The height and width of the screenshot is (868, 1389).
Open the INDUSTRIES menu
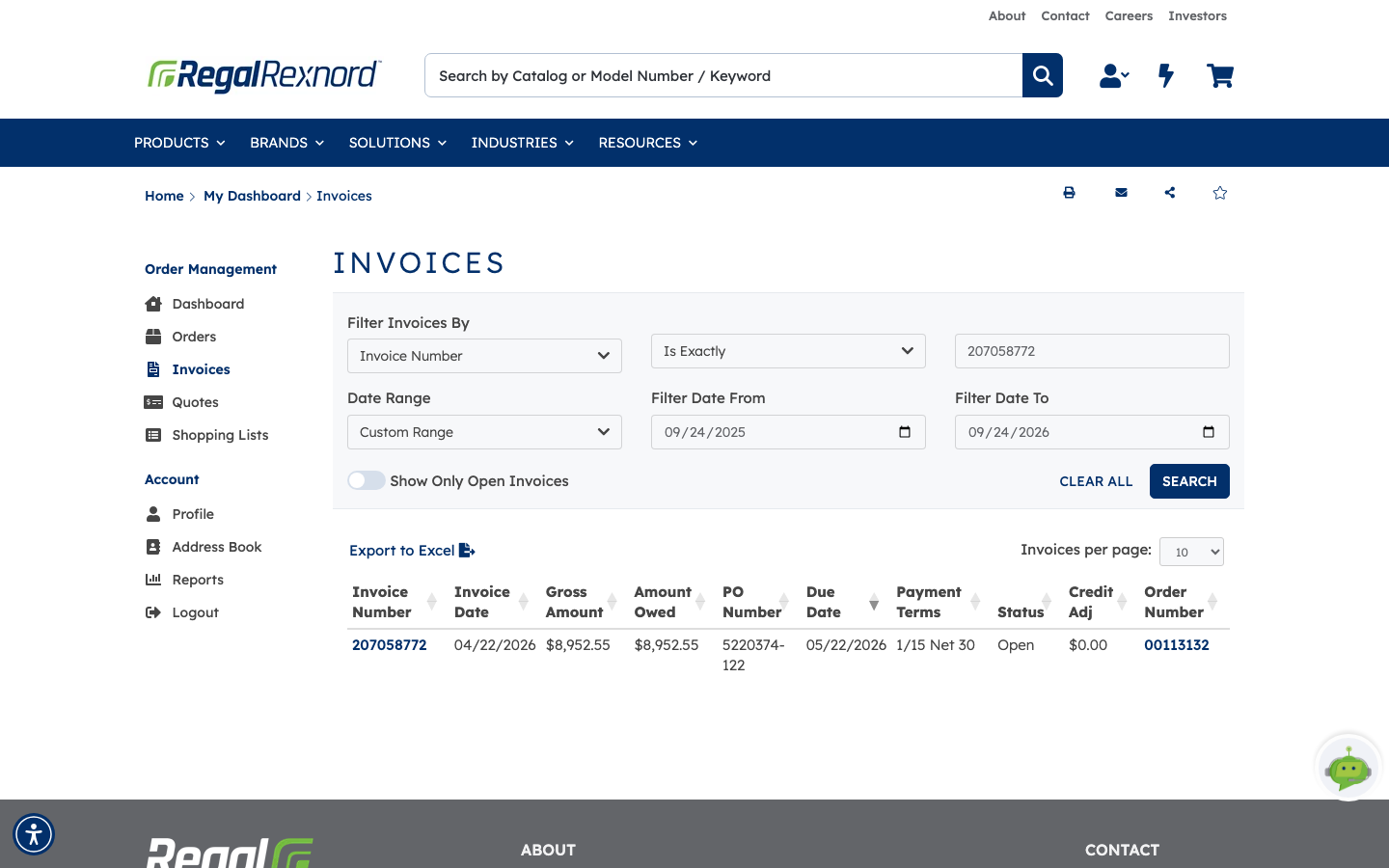[522, 143]
